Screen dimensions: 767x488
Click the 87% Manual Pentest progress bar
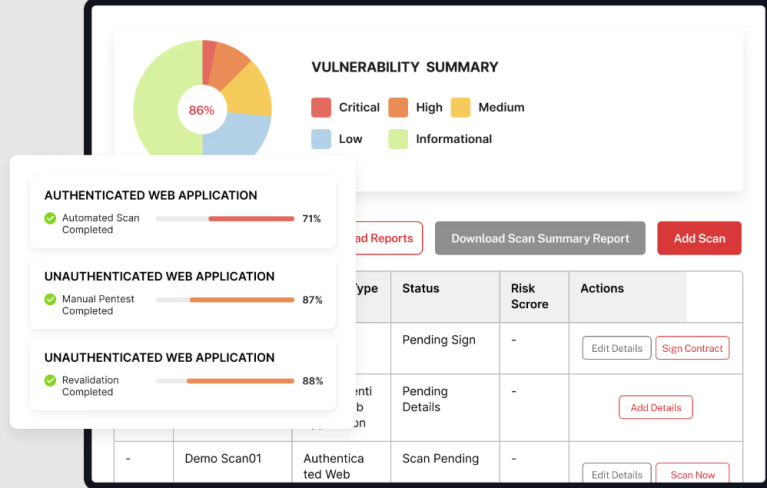tap(225, 300)
